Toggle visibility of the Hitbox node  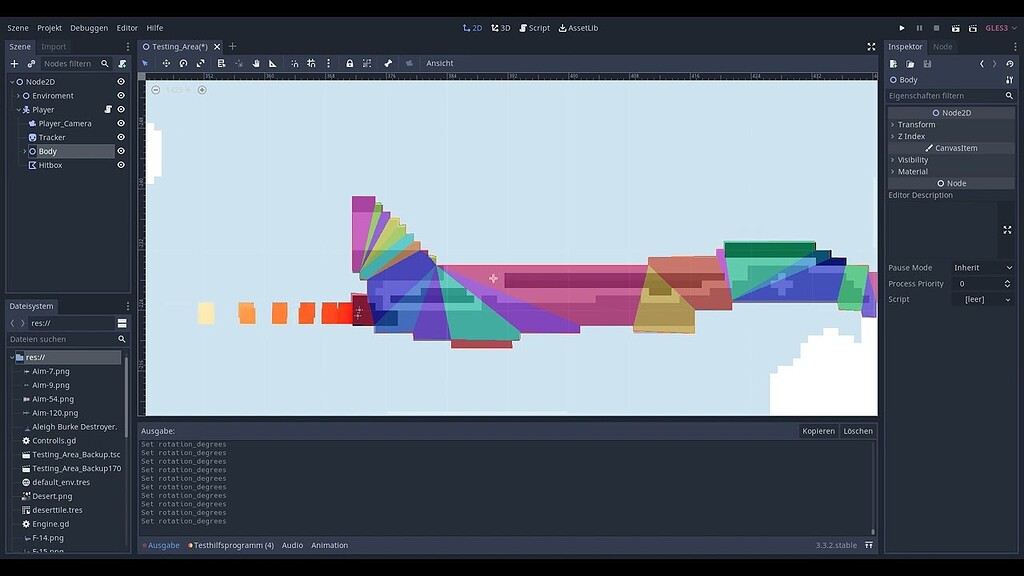pyautogui.click(x=120, y=165)
